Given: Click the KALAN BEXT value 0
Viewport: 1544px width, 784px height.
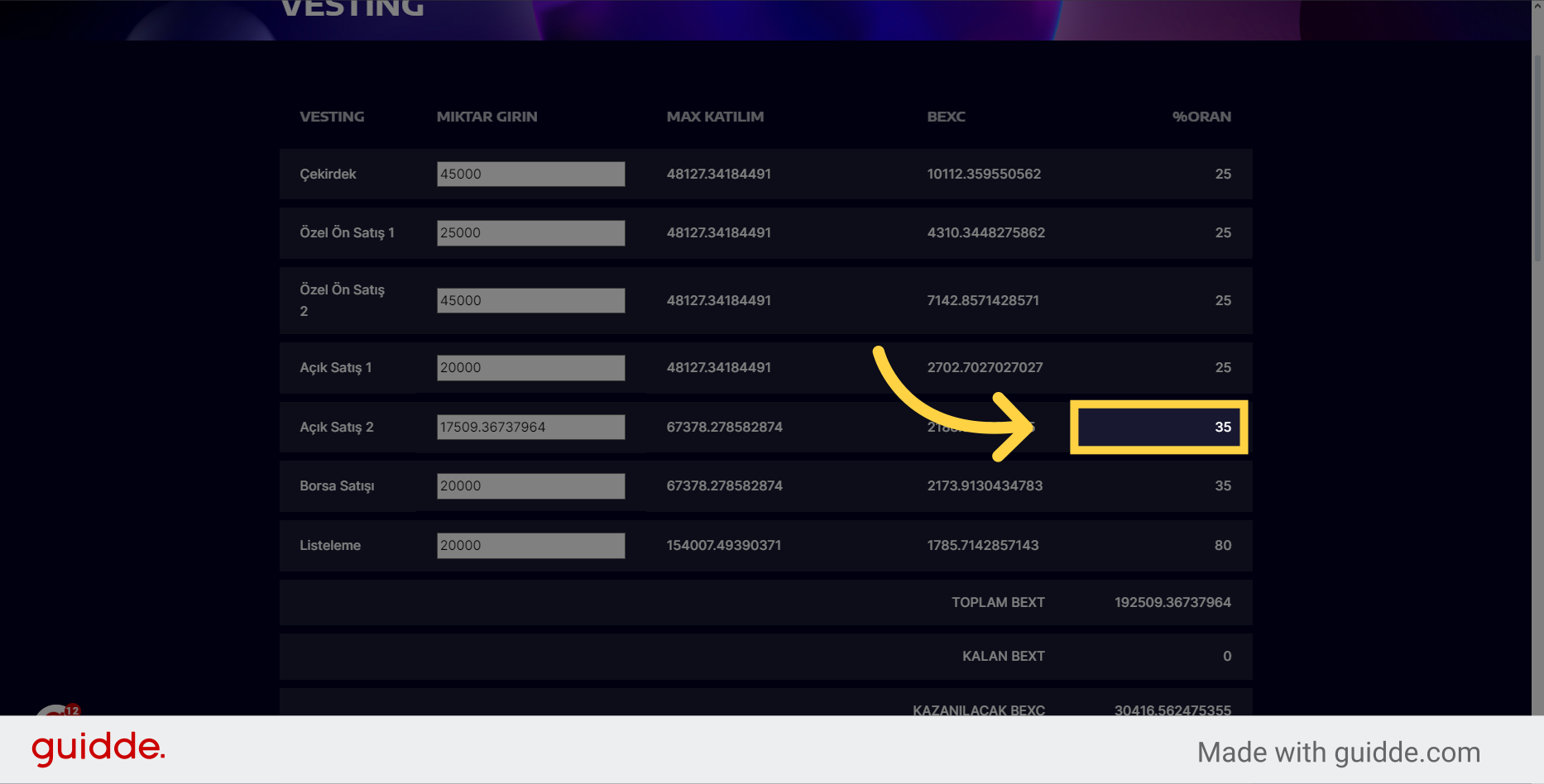Looking at the screenshot, I should tap(1227, 656).
